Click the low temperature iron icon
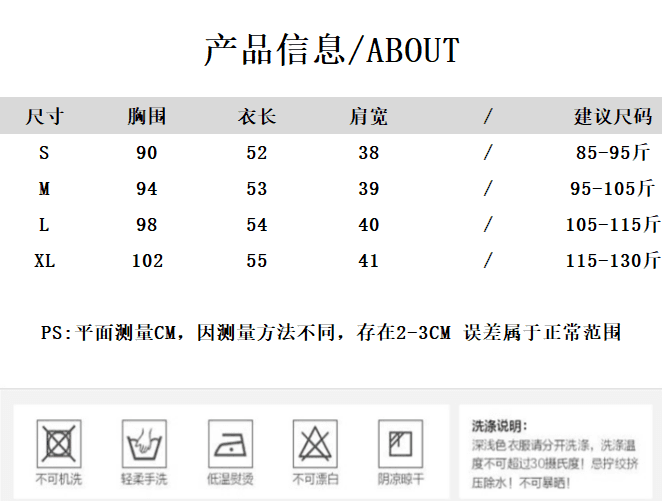Screen dimensions: 662x501 [x=231, y=444]
